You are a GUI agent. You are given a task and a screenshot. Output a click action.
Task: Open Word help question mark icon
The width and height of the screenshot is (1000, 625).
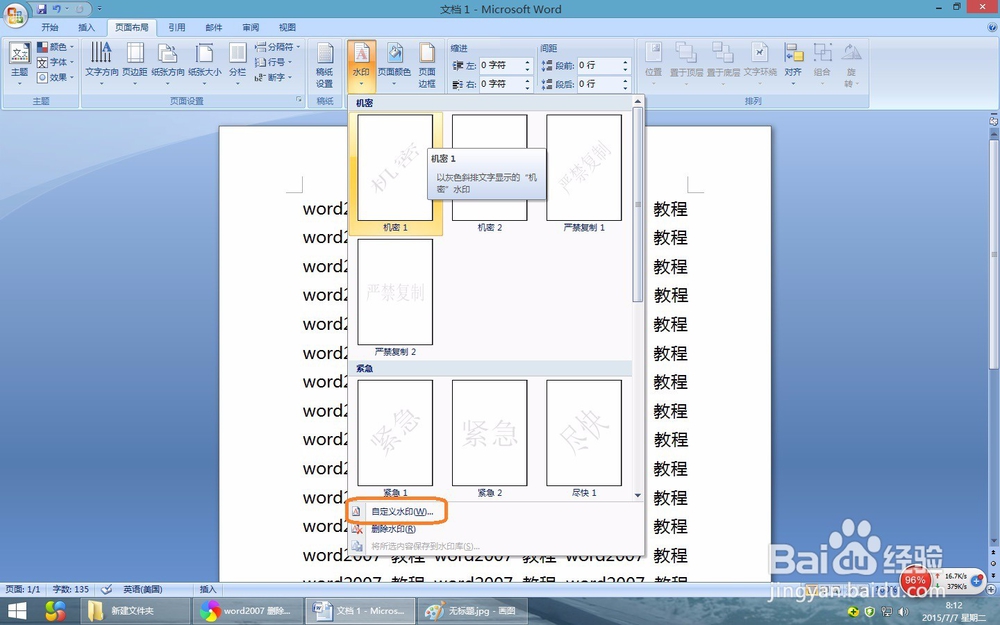992,27
